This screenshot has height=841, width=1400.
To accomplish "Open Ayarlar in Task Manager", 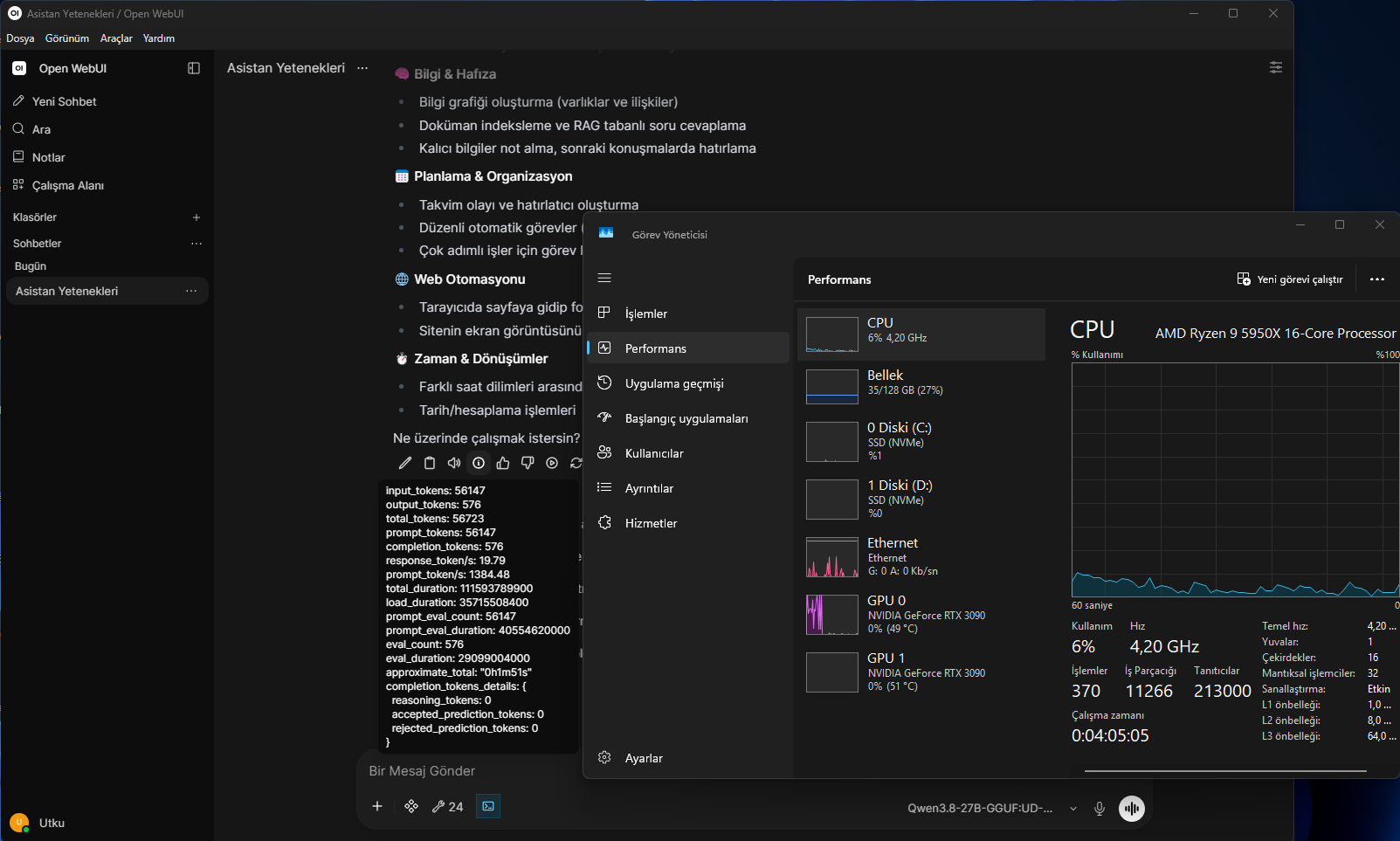I will click(688, 758).
